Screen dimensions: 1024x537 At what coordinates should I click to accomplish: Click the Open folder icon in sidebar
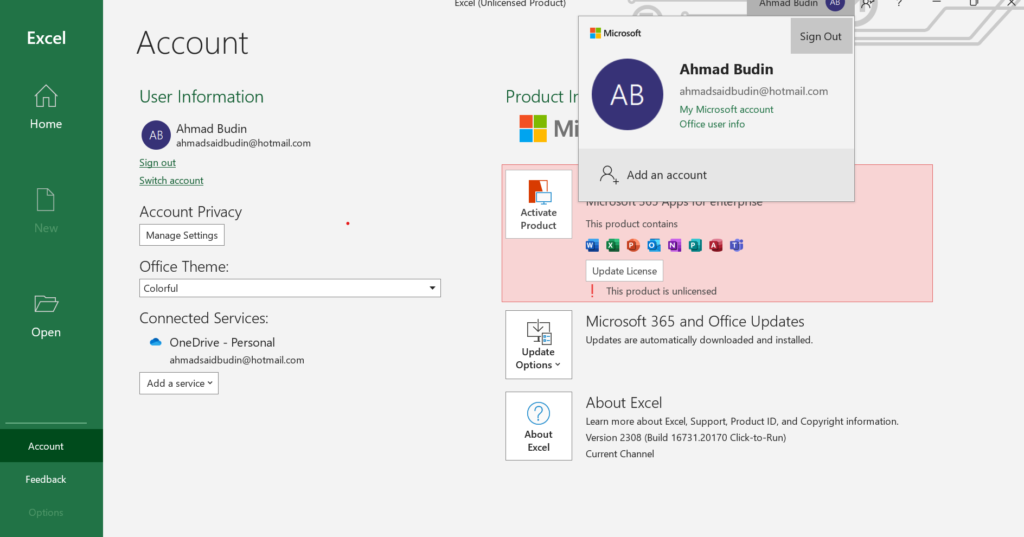[x=46, y=304]
